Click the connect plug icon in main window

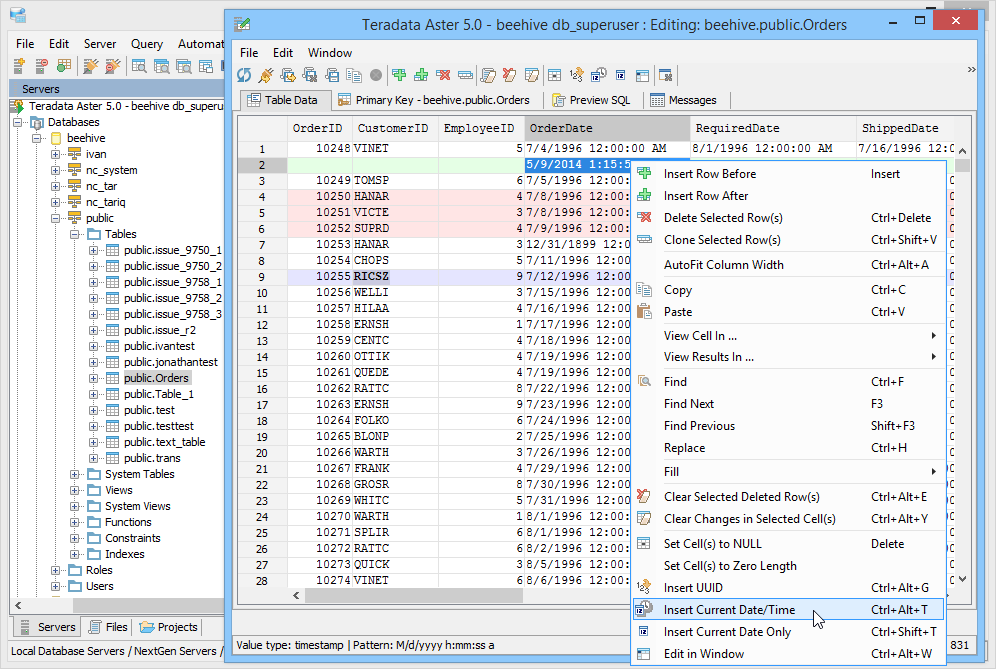(x=91, y=65)
